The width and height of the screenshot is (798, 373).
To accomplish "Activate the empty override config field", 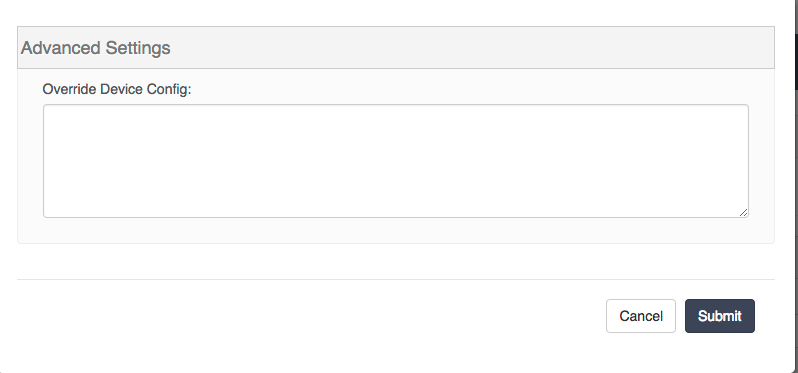I will pyautogui.click(x=396, y=161).
